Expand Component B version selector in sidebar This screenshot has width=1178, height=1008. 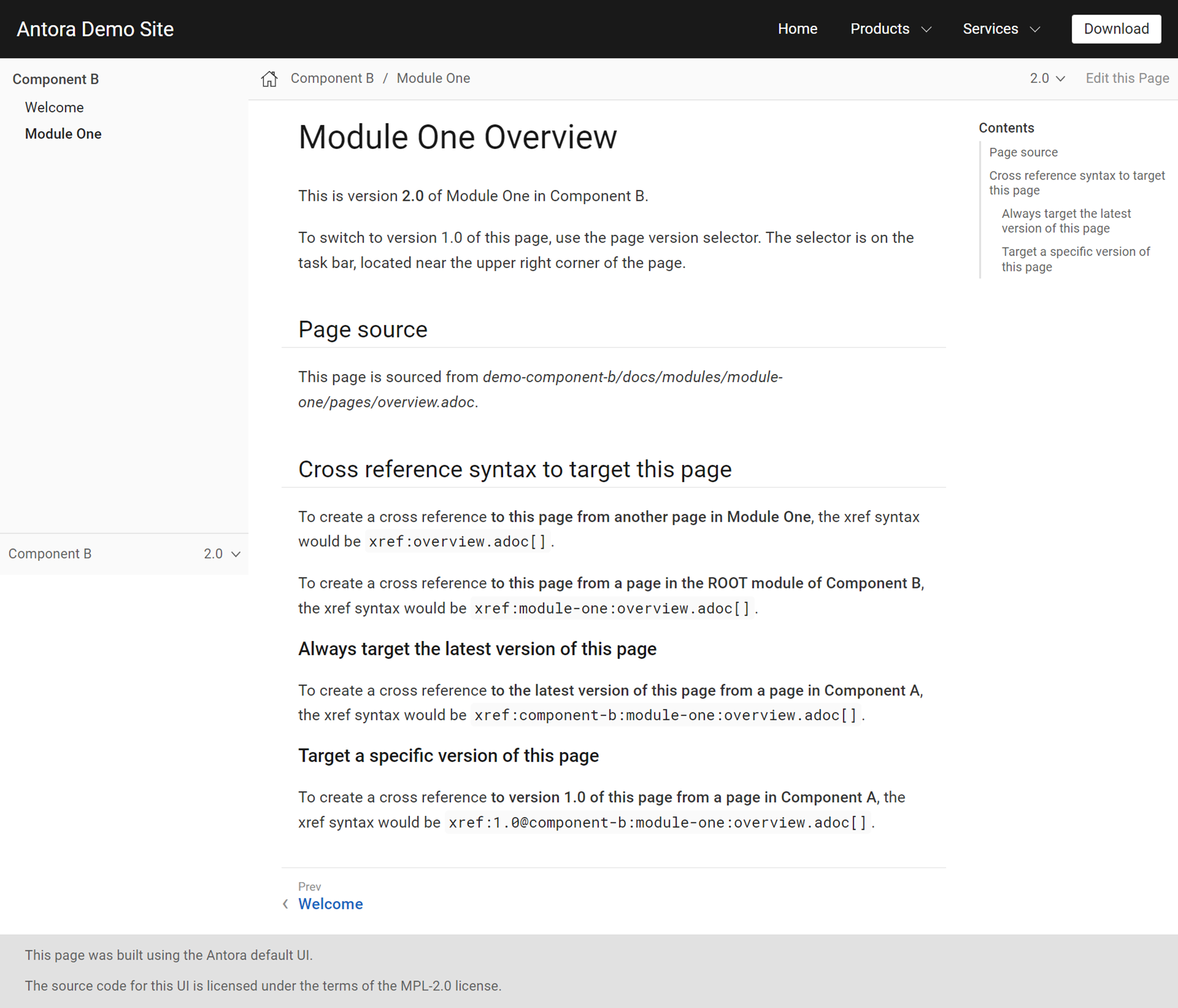point(221,553)
